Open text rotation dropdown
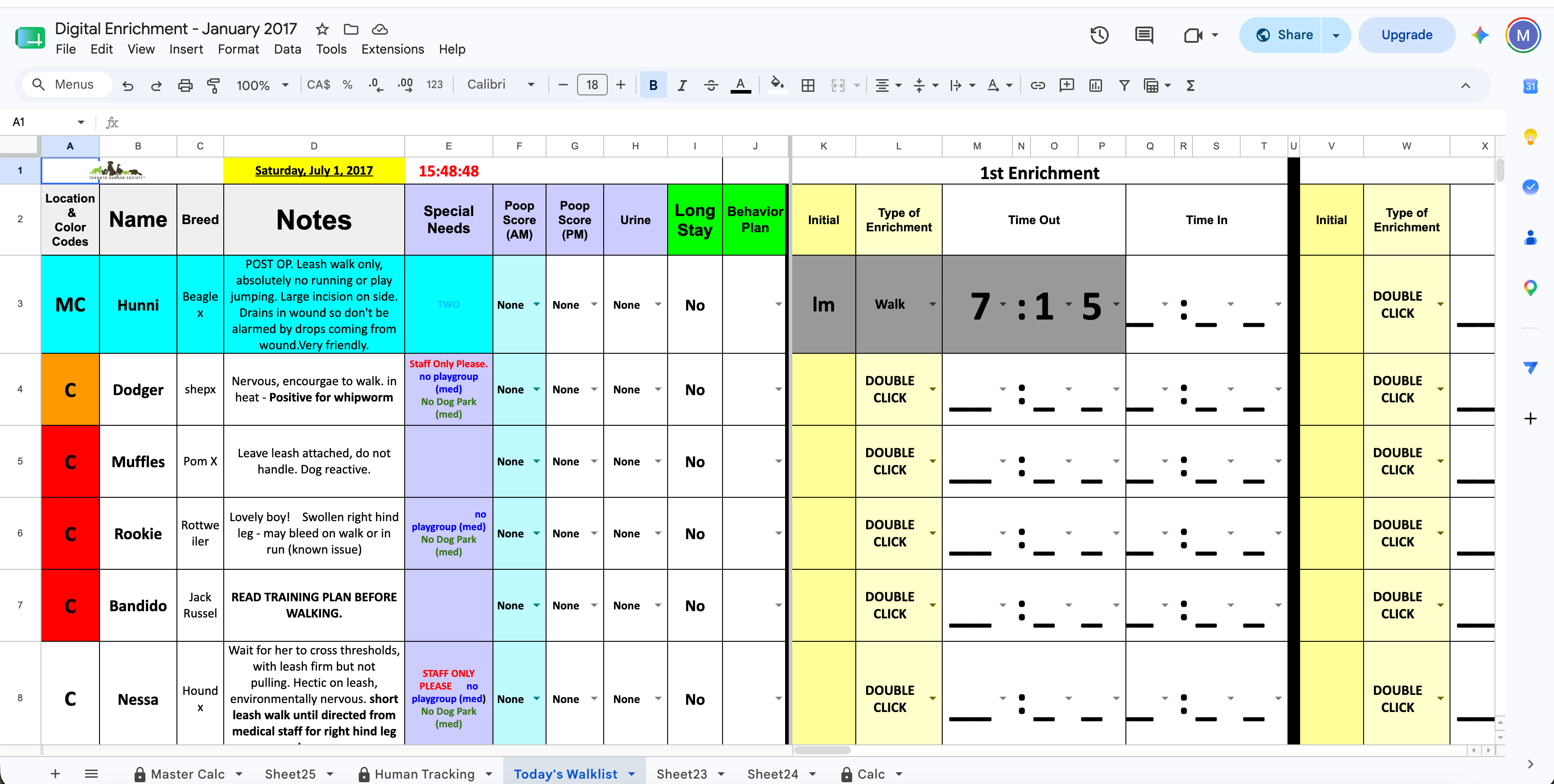Viewport: 1554px width, 784px height. tap(999, 86)
